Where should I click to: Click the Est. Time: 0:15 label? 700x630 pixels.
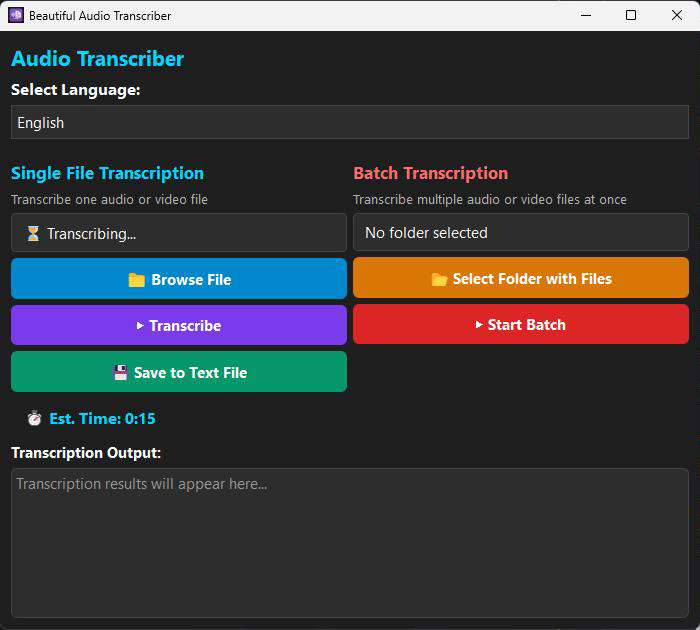click(102, 418)
